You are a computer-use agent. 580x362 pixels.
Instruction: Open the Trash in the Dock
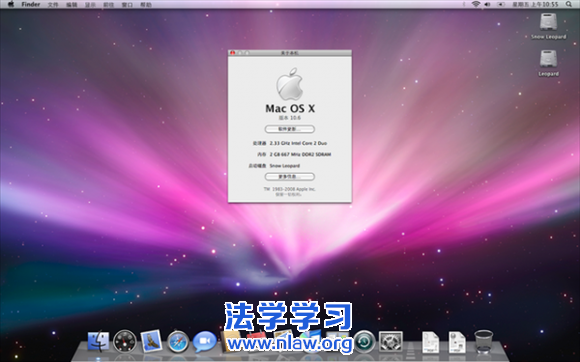pyautogui.click(x=483, y=341)
